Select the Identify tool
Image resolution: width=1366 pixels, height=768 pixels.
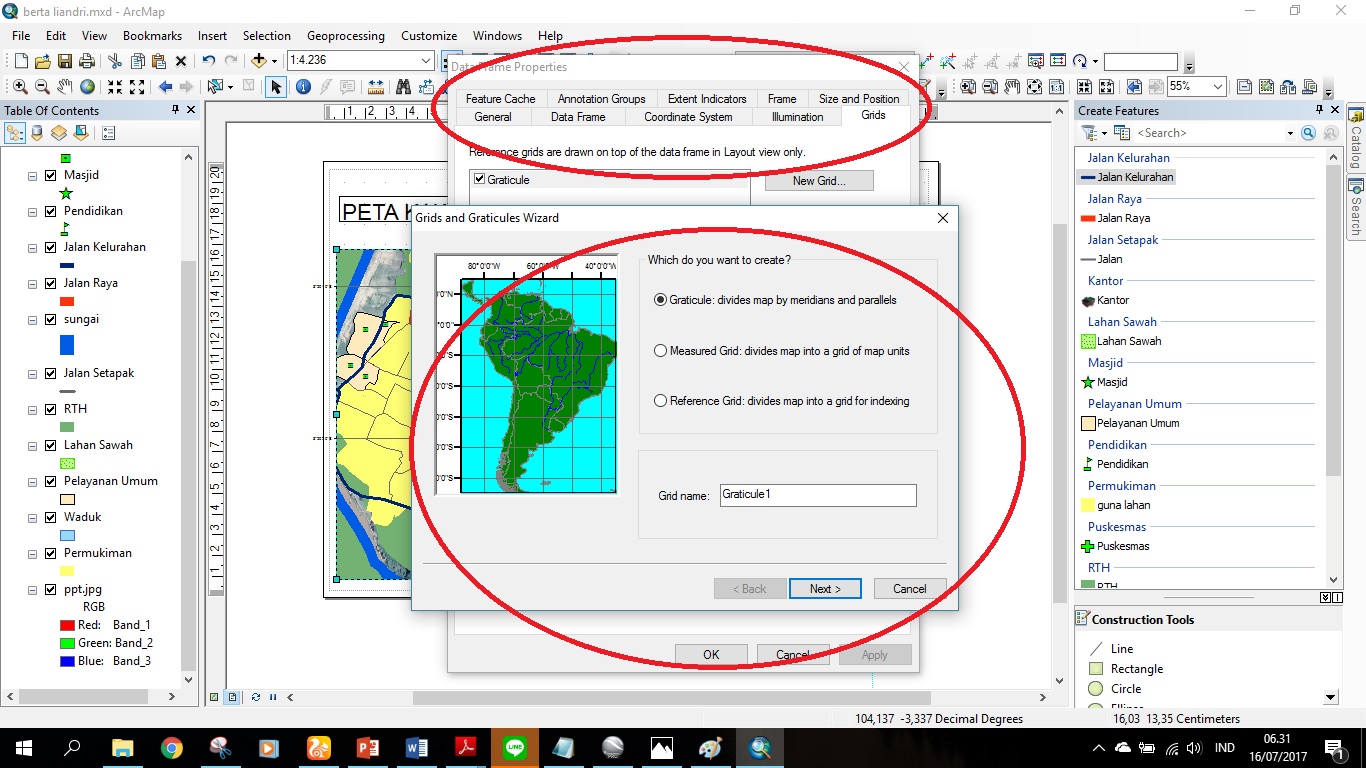pos(303,87)
